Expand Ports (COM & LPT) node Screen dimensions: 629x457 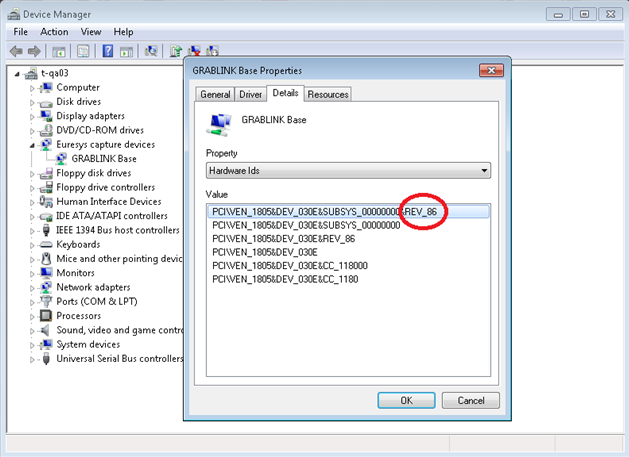33,302
